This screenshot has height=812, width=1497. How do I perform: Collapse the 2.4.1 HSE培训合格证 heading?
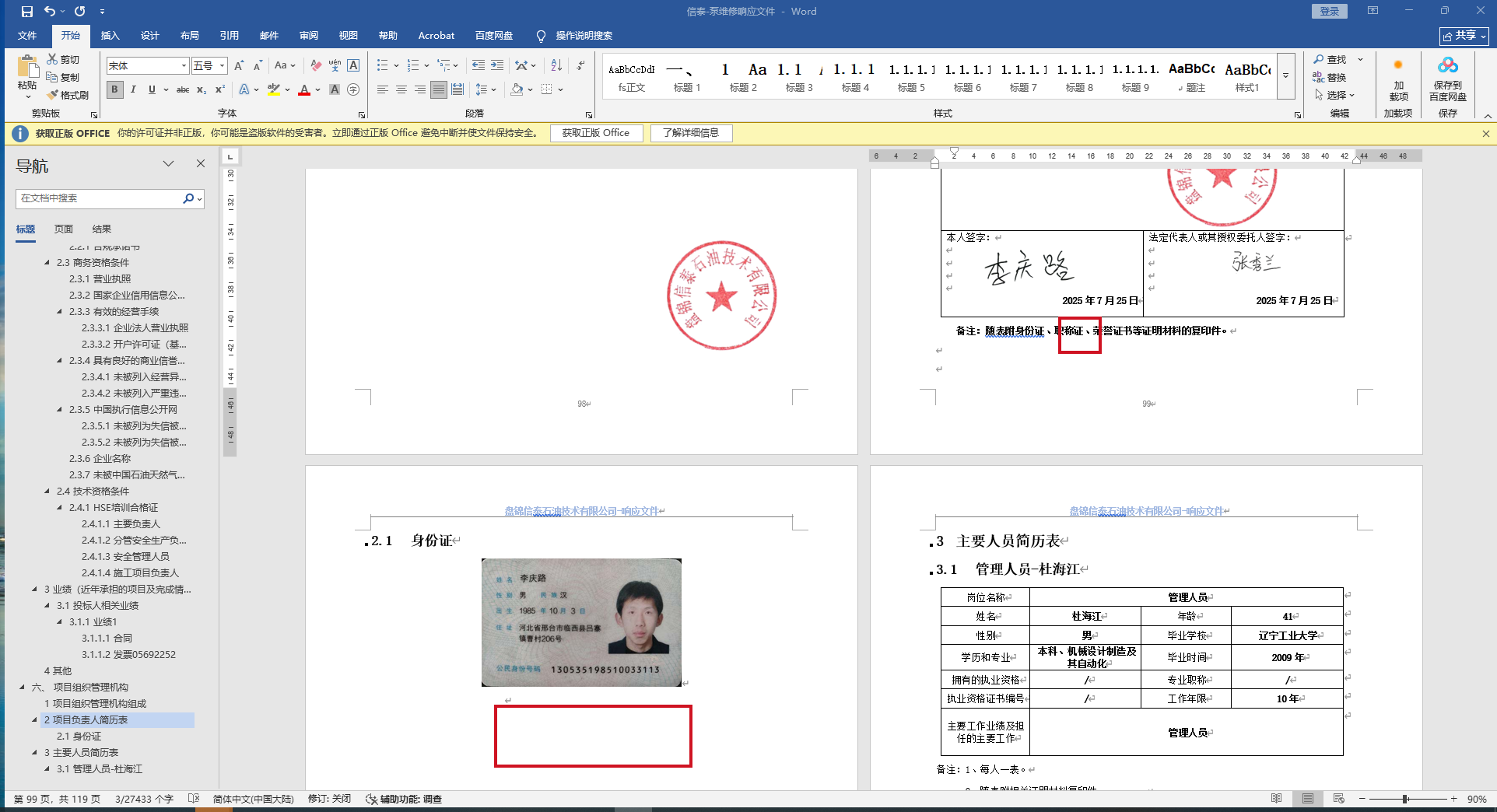click(60, 508)
